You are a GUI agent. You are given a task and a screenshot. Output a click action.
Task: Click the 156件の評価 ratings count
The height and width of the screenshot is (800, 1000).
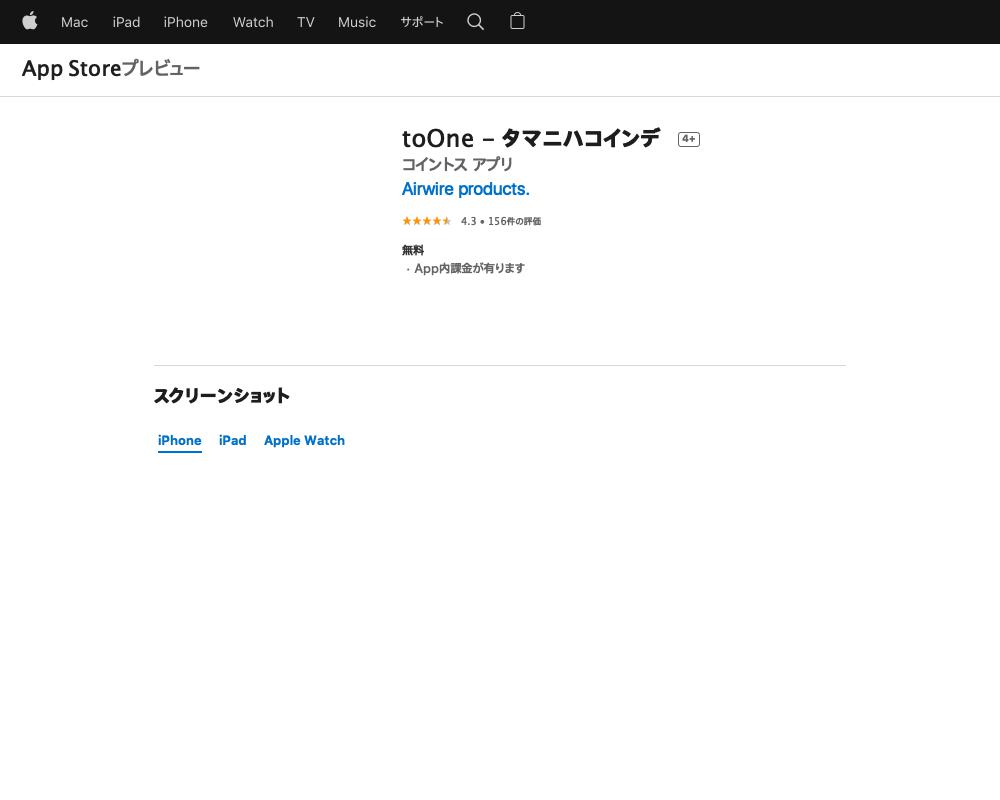514,221
